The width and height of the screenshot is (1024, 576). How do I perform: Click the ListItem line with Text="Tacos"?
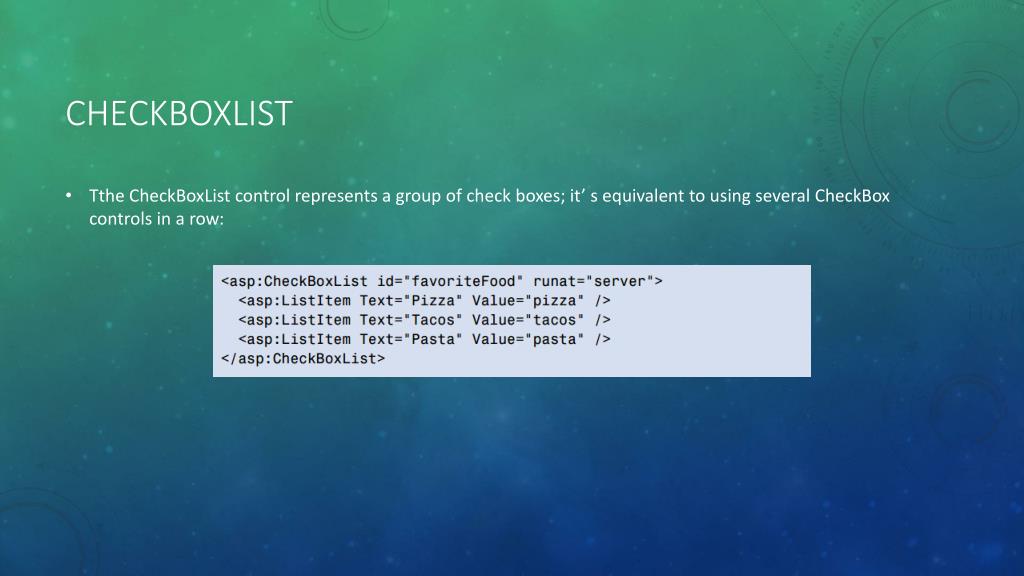424,320
